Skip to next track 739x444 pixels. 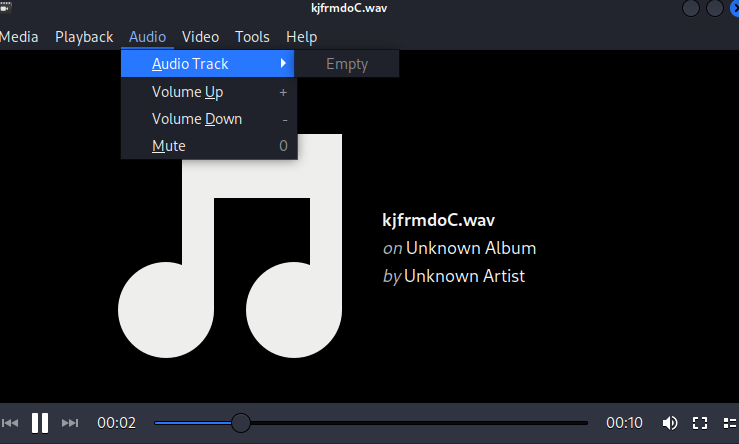70,423
